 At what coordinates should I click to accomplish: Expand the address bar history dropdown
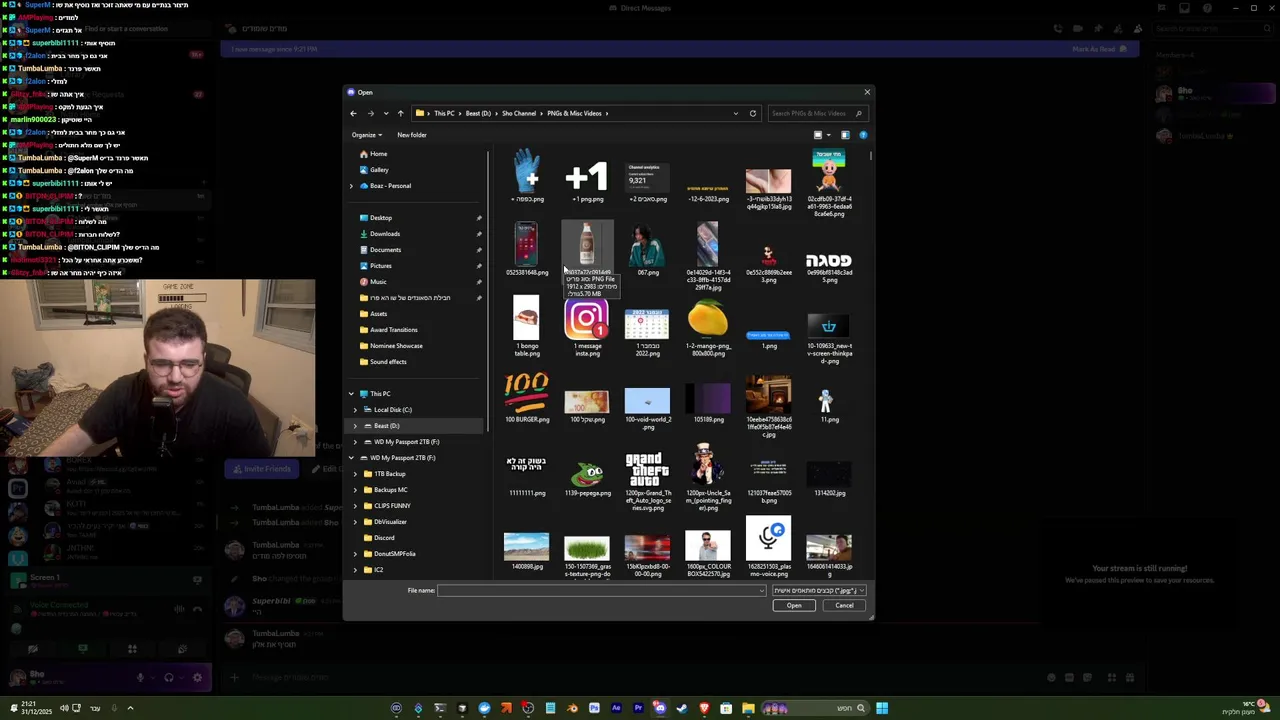point(736,113)
